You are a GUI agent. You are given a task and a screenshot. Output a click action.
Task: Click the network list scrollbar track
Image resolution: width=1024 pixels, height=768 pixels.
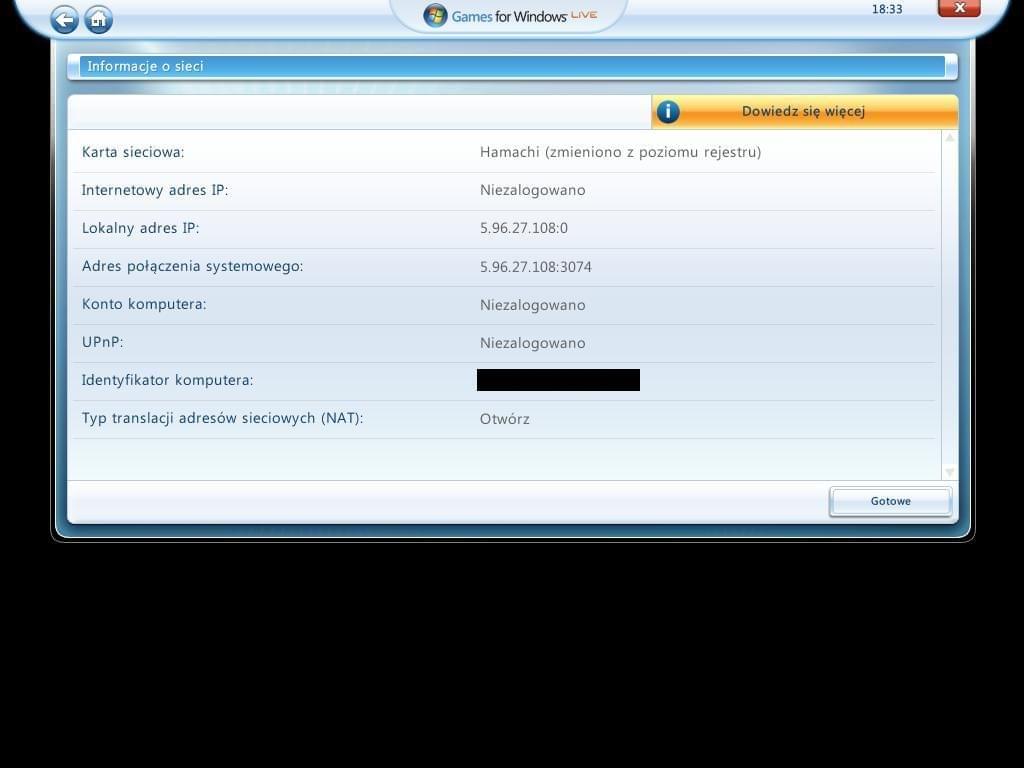pos(949,300)
